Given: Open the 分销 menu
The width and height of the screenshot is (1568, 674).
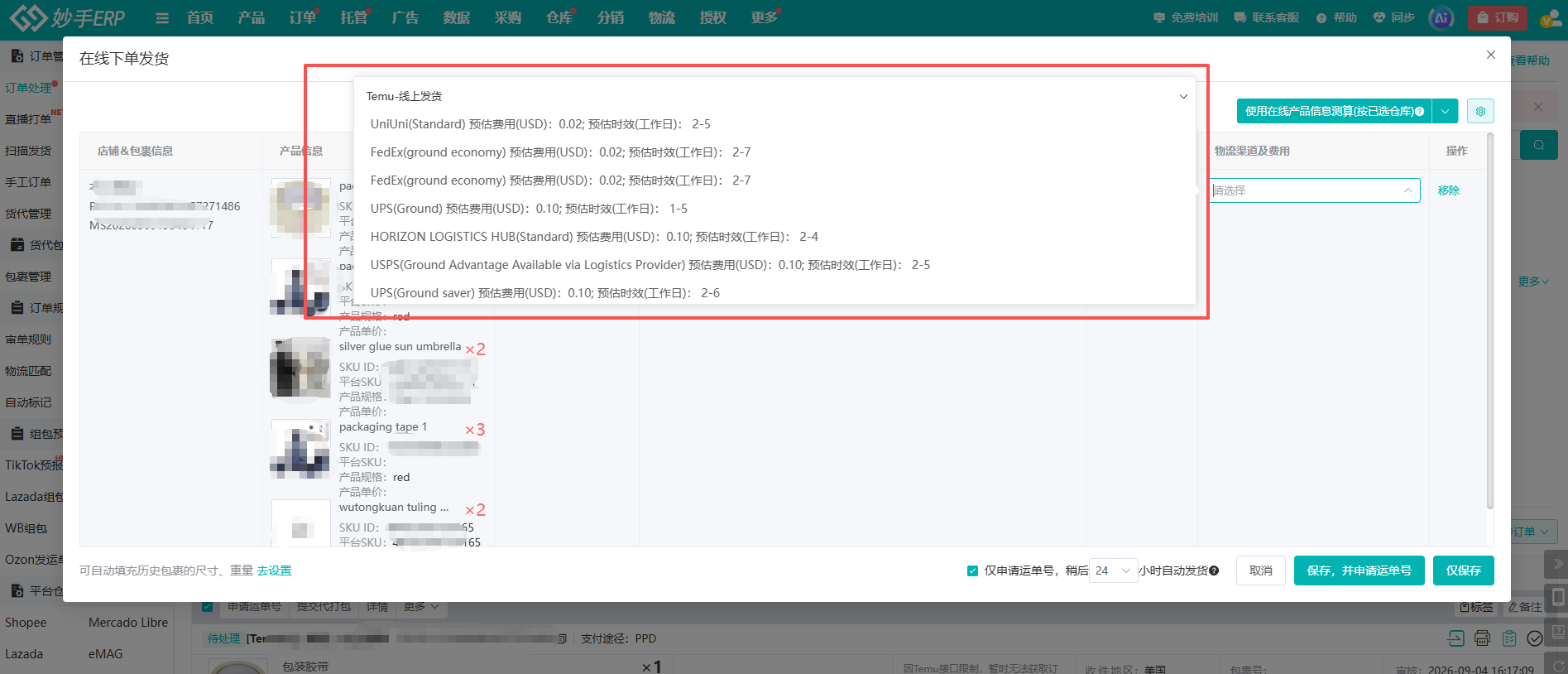Looking at the screenshot, I should (x=611, y=17).
